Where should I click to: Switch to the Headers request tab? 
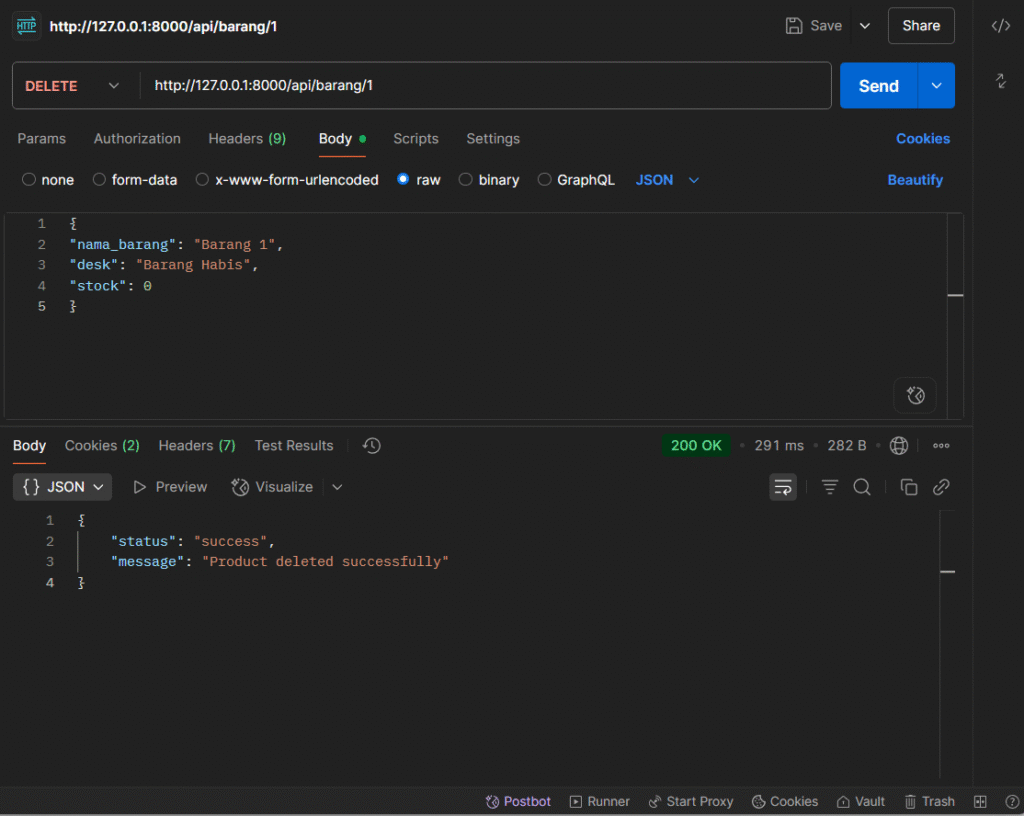pyautogui.click(x=247, y=139)
